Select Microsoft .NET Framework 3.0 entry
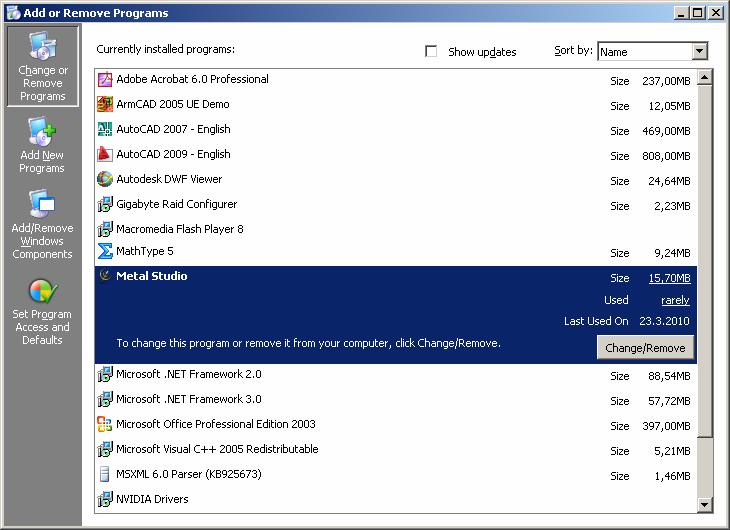Screen dimensions: 730x530 [396, 400]
